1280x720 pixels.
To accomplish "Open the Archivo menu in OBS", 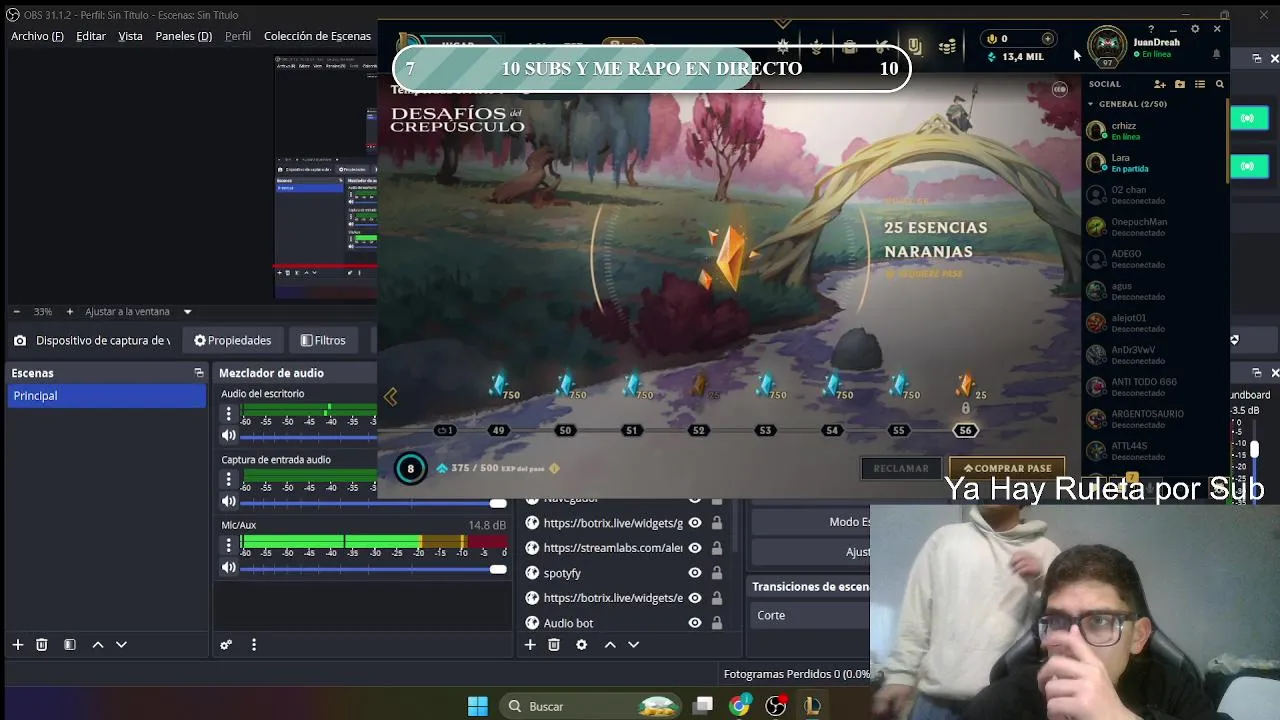I will 37,36.
